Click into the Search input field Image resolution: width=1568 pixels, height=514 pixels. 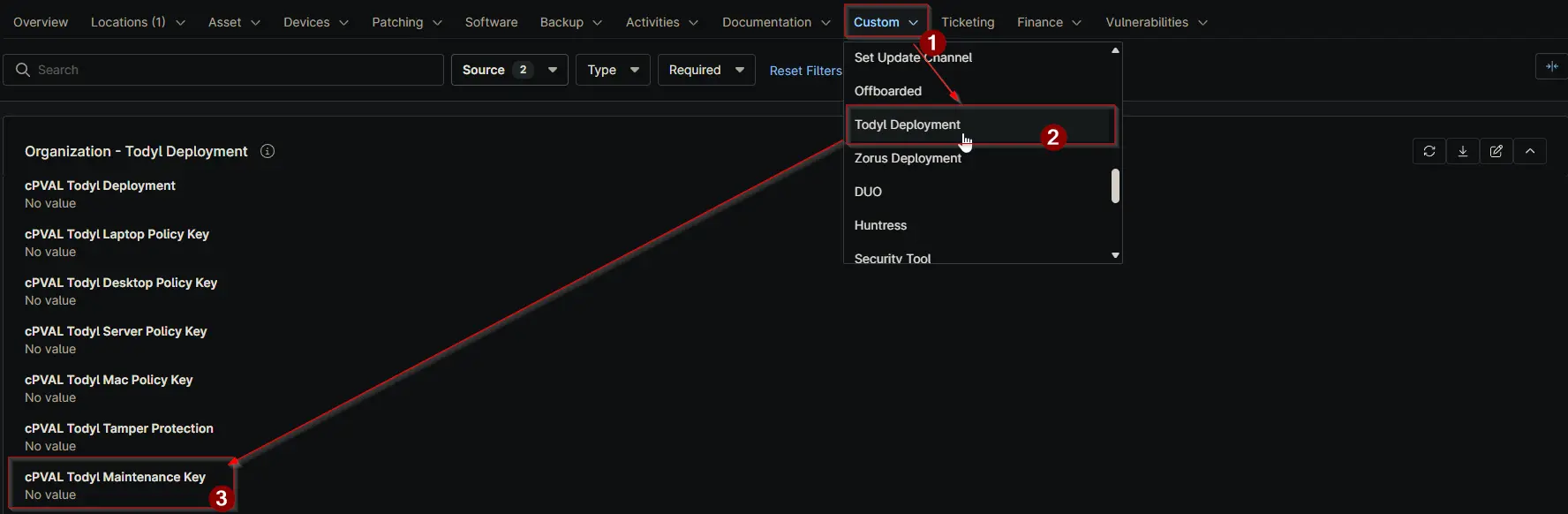click(223, 70)
